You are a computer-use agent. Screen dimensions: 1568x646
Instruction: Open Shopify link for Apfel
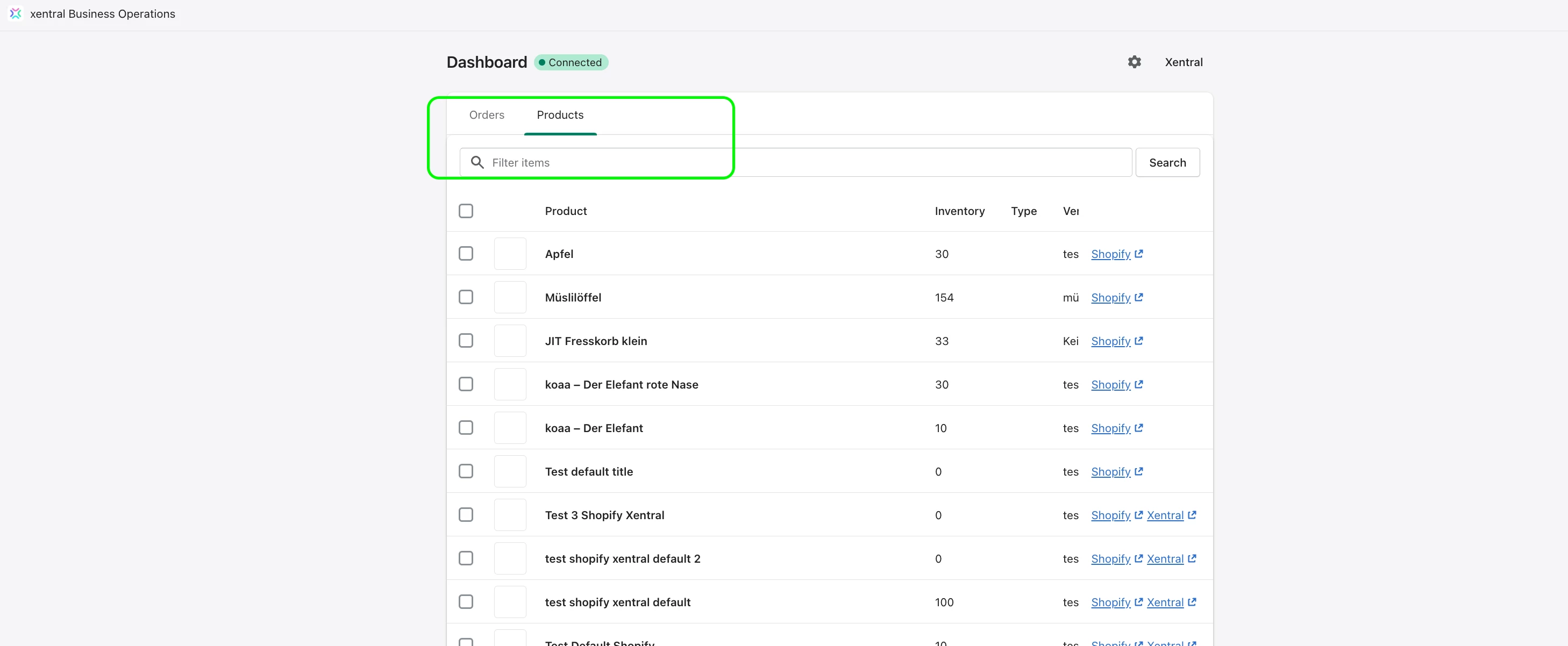point(1116,254)
